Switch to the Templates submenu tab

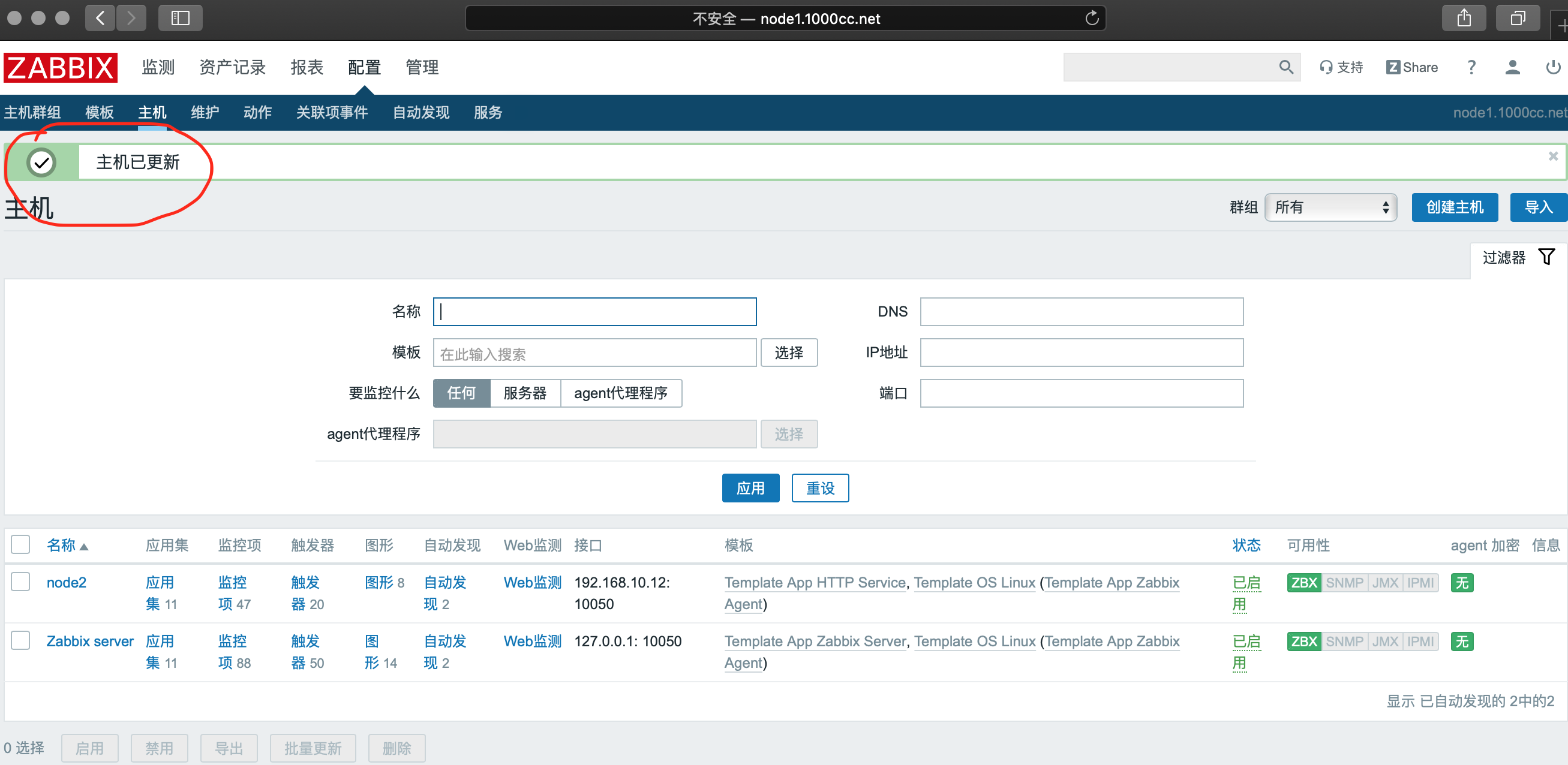(x=99, y=113)
